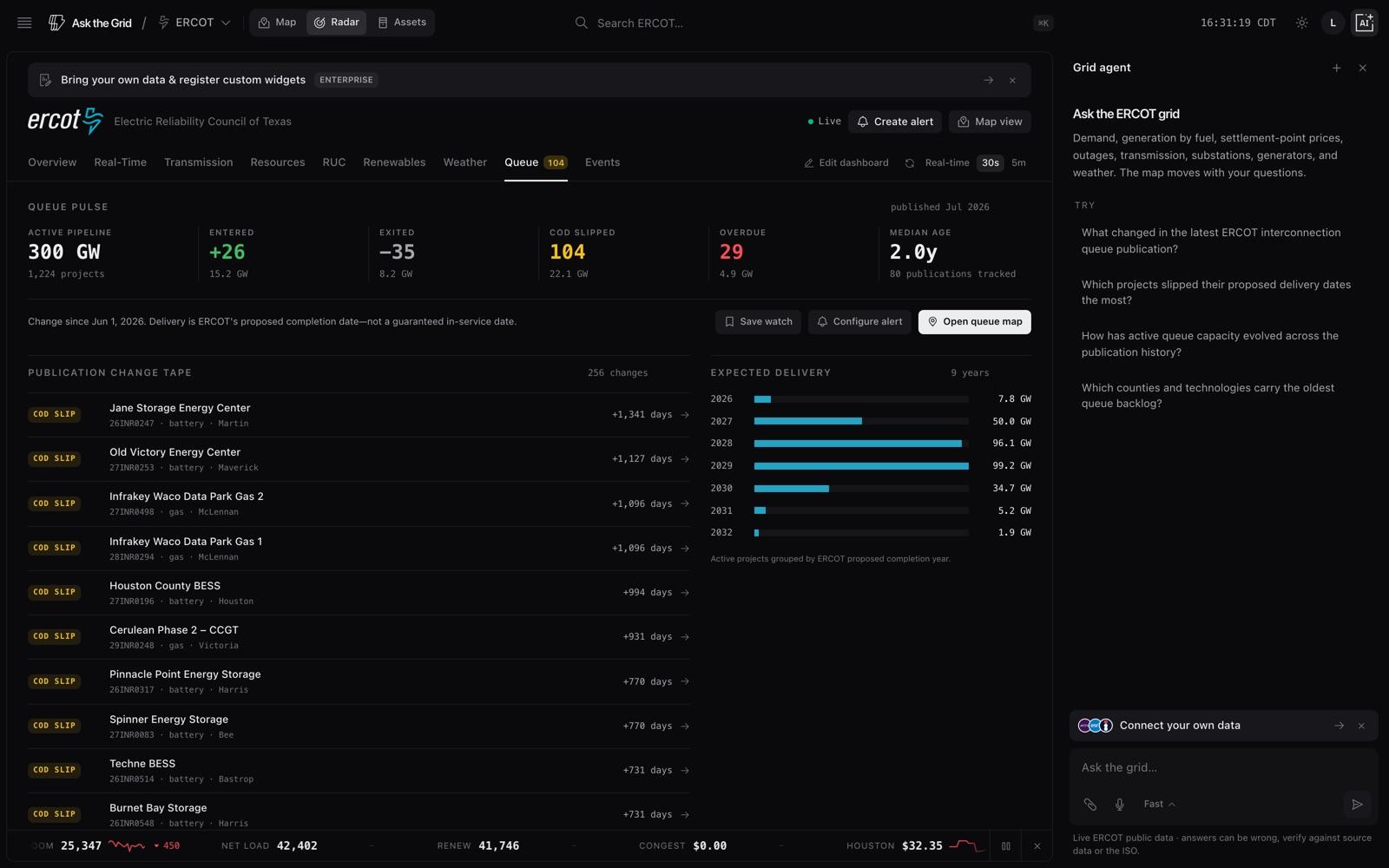Image resolution: width=1389 pixels, height=868 pixels.
Task: Go to the Resources tab
Action: (278, 162)
